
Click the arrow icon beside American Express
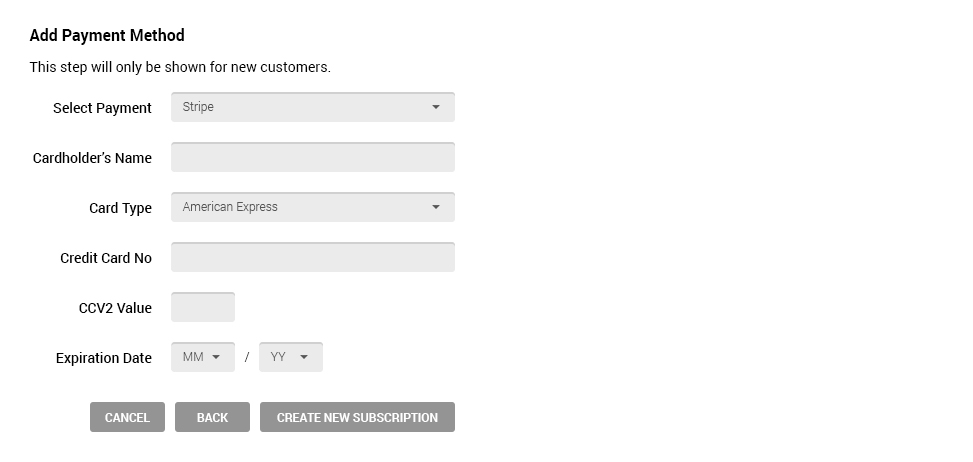[x=436, y=207]
